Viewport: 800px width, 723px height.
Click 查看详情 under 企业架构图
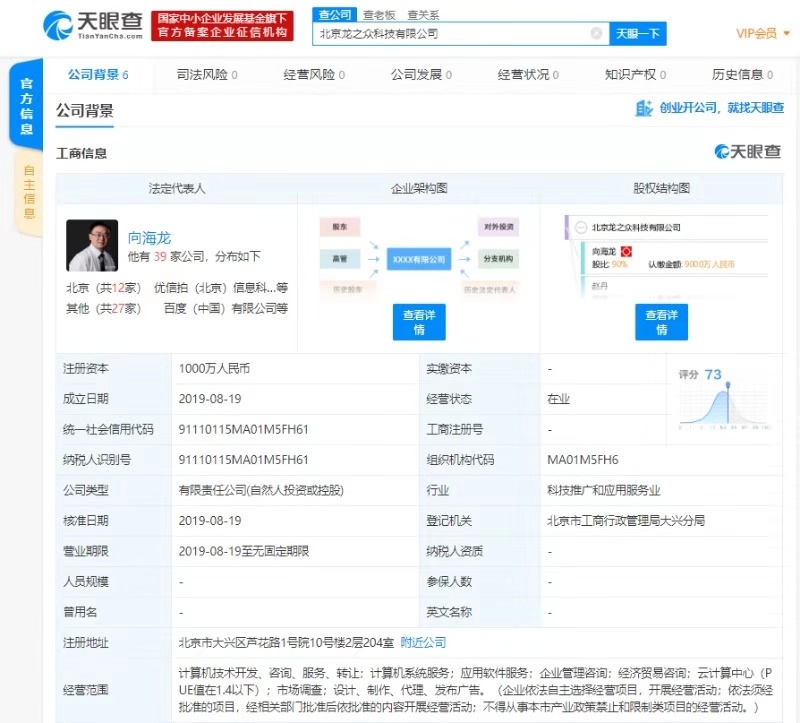pyautogui.click(x=419, y=322)
